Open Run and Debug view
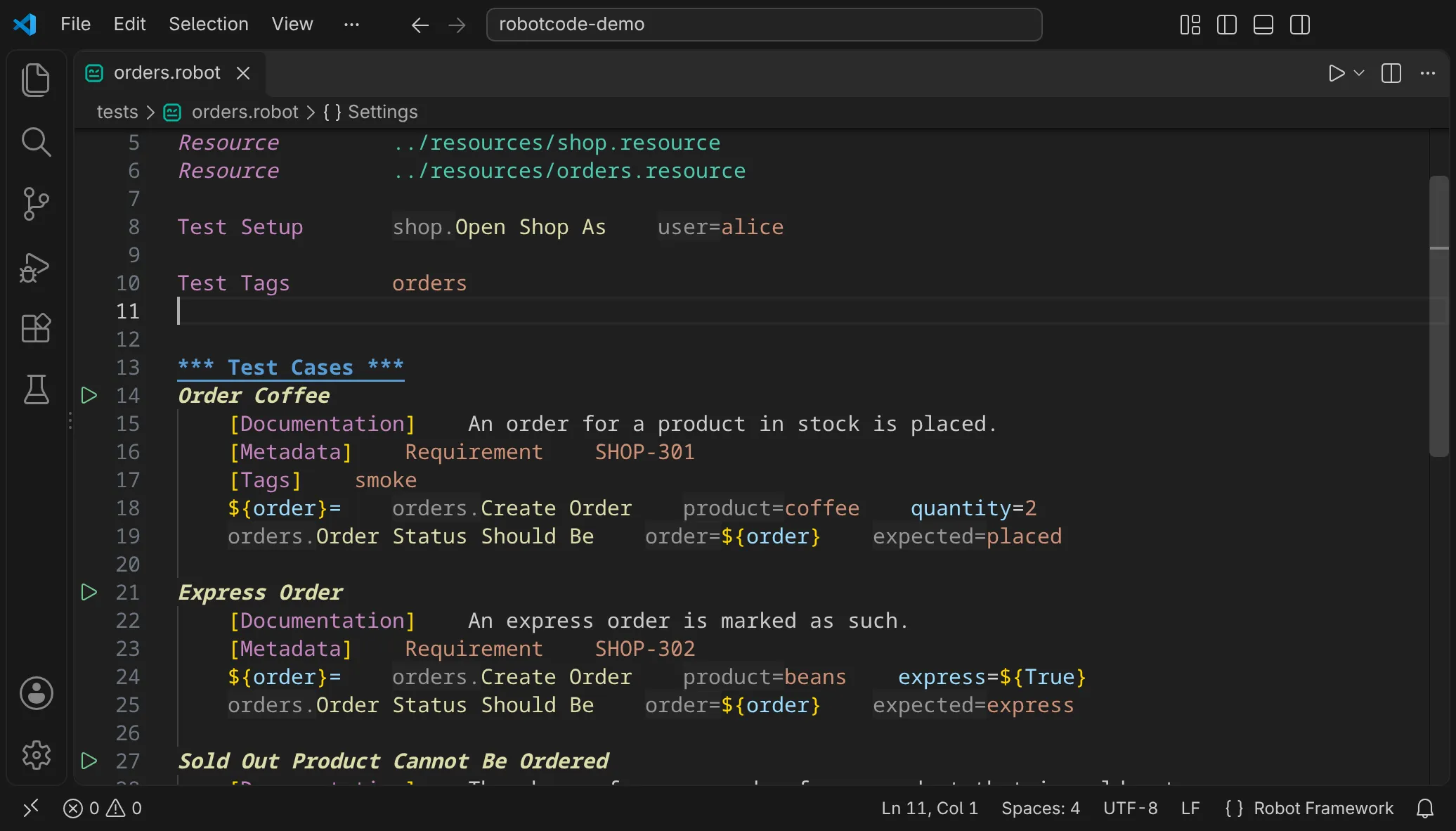This screenshot has height=831, width=1456. coord(36,267)
